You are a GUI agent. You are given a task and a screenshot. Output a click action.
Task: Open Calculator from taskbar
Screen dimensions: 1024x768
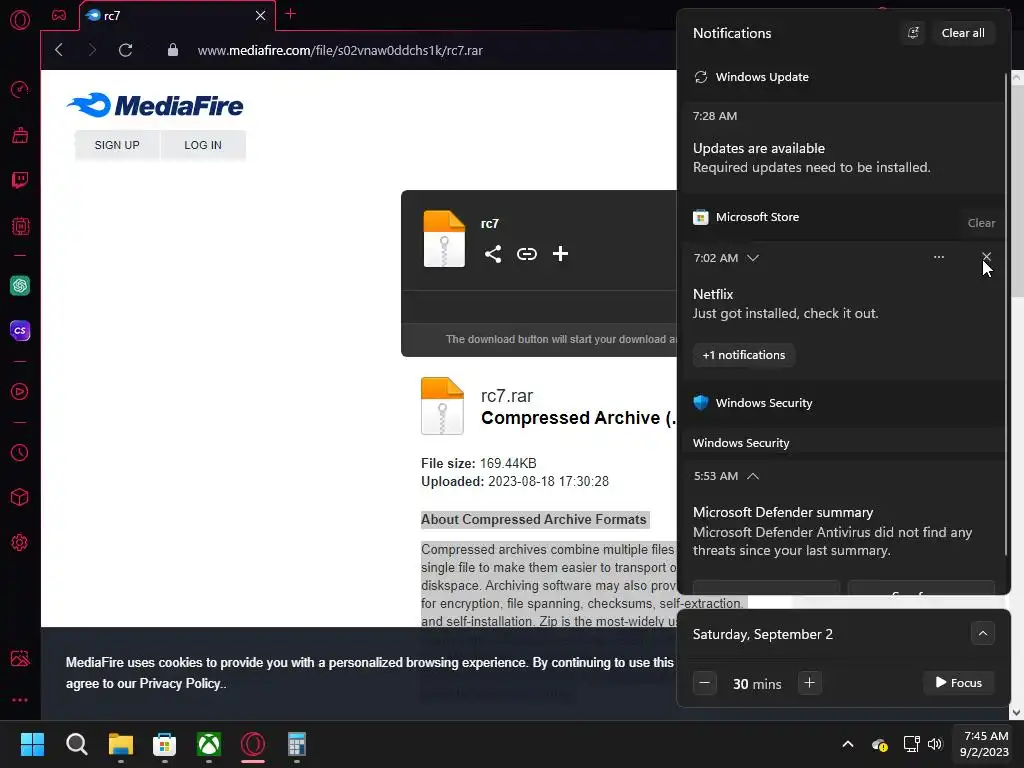point(296,744)
